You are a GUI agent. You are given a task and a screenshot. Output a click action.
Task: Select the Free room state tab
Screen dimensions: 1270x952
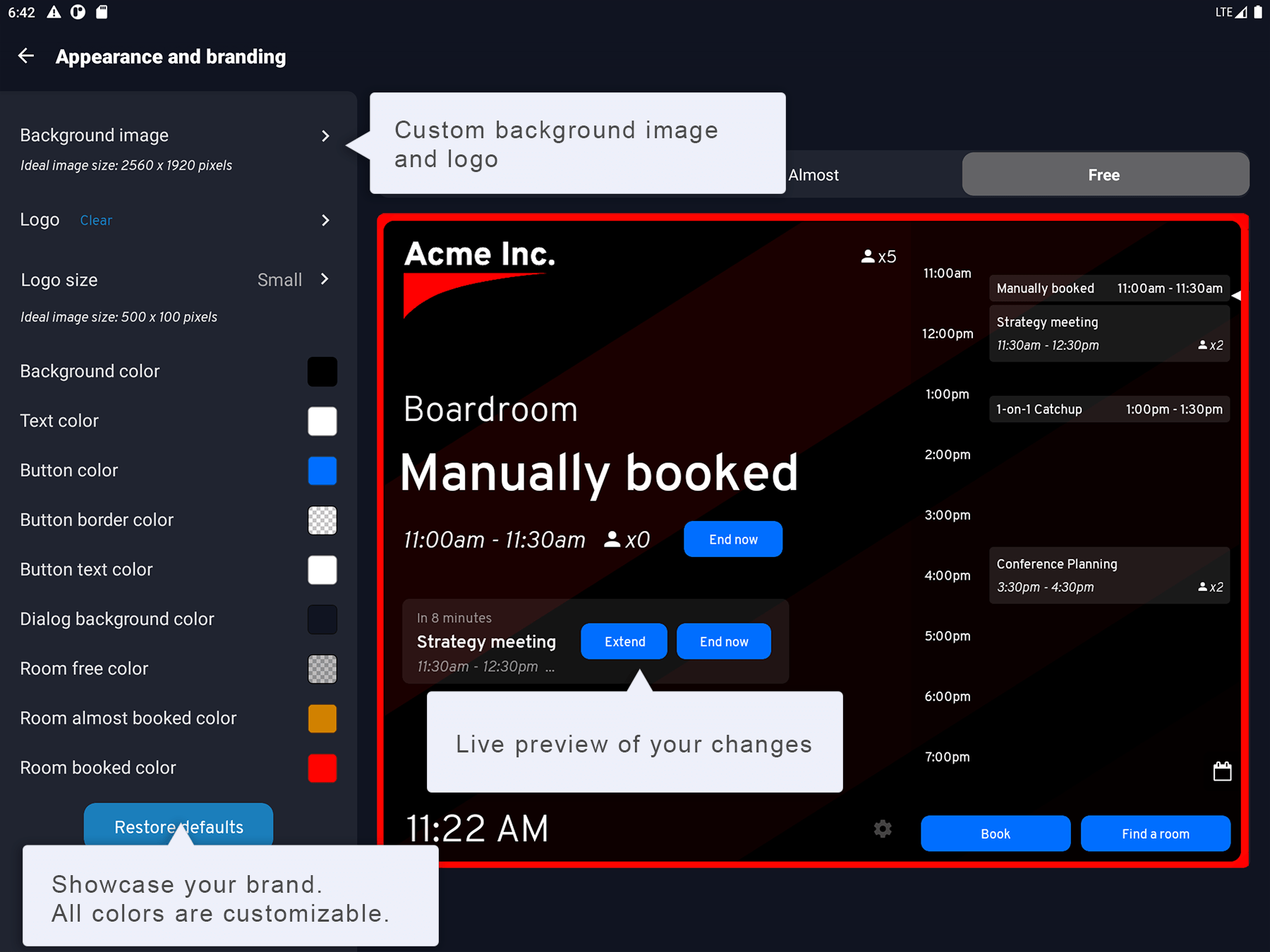coord(1104,175)
